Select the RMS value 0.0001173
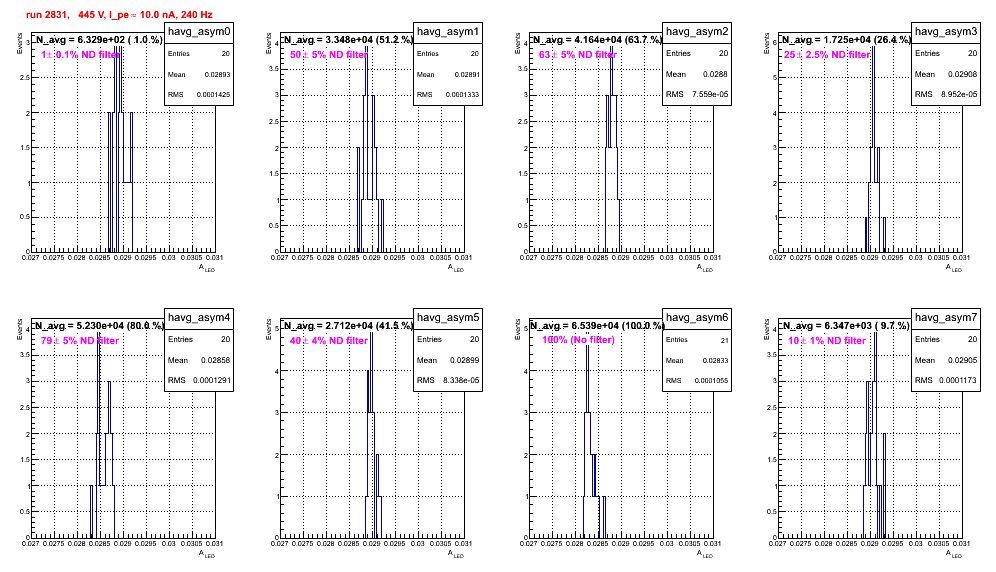 coord(959,381)
